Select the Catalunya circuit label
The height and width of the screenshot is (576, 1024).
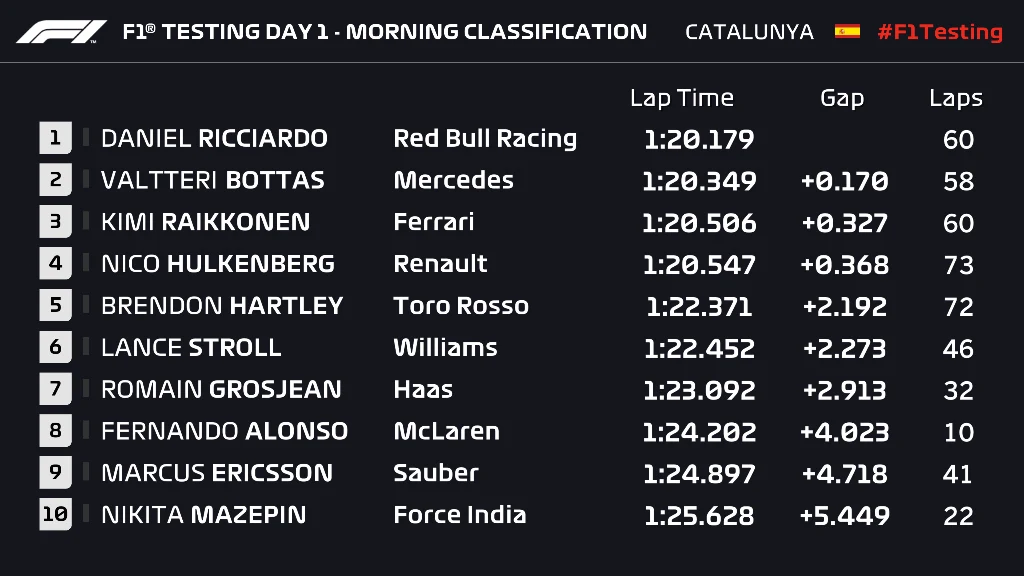(x=749, y=31)
